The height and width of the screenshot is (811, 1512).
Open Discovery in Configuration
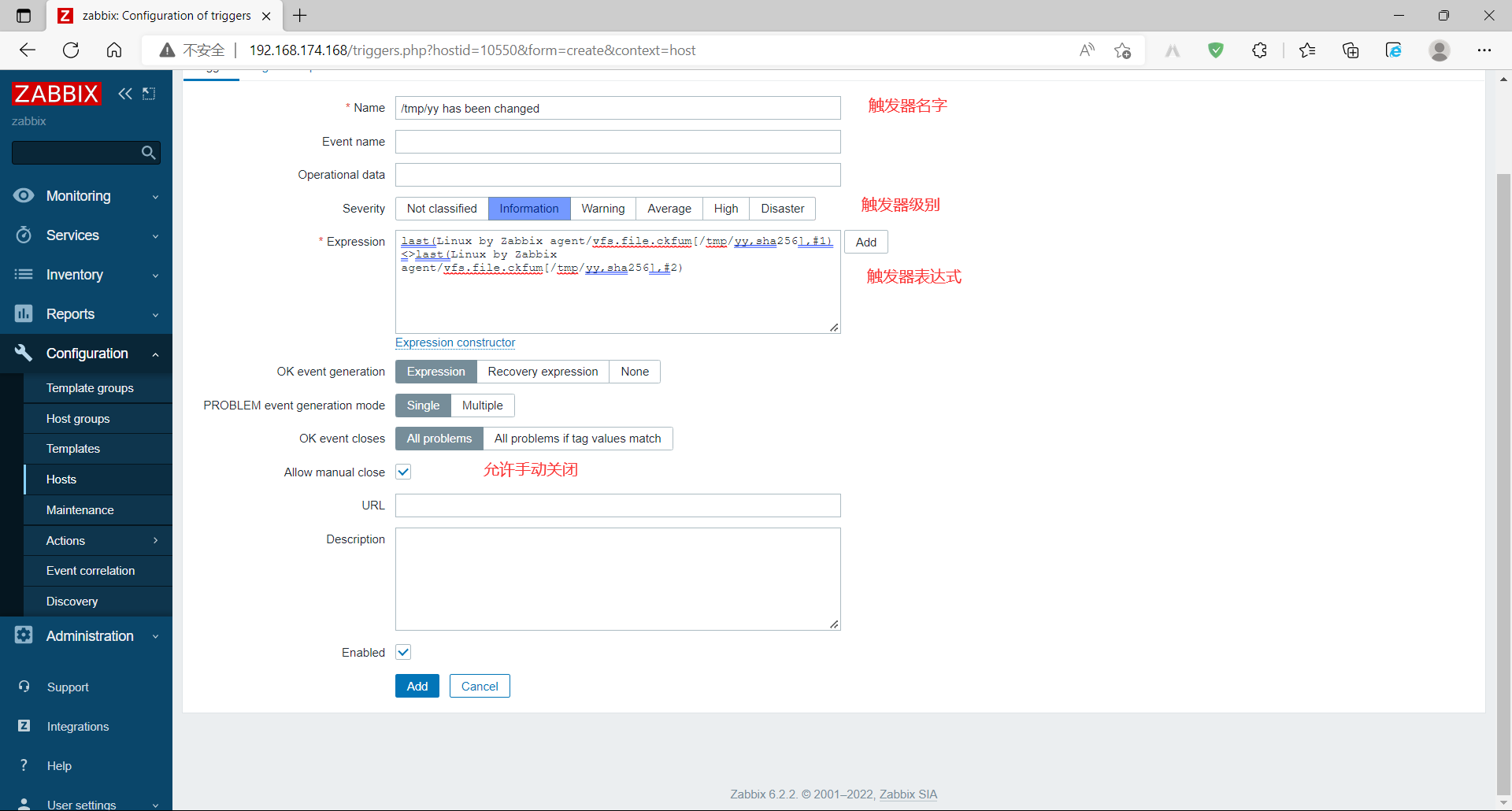(72, 602)
